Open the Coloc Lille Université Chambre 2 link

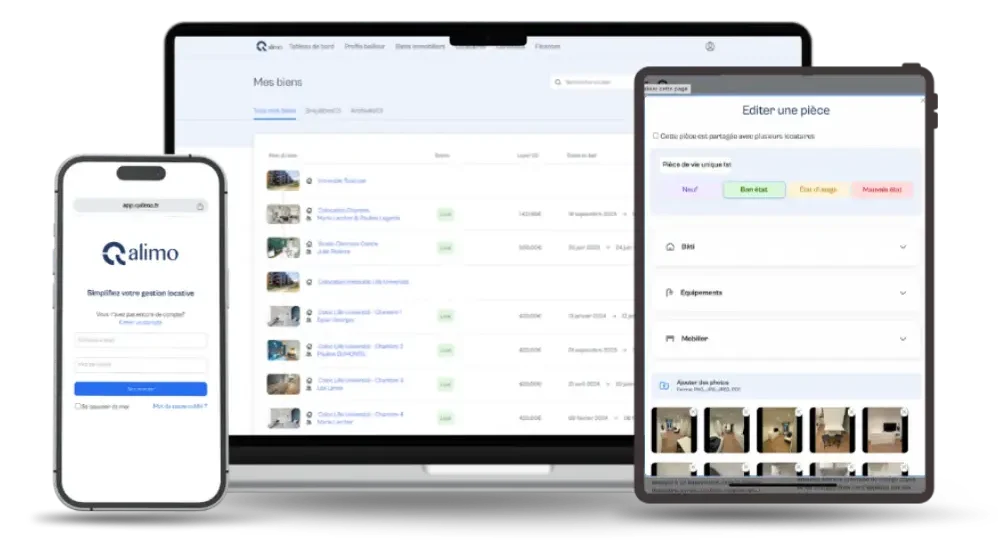coord(360,346)
